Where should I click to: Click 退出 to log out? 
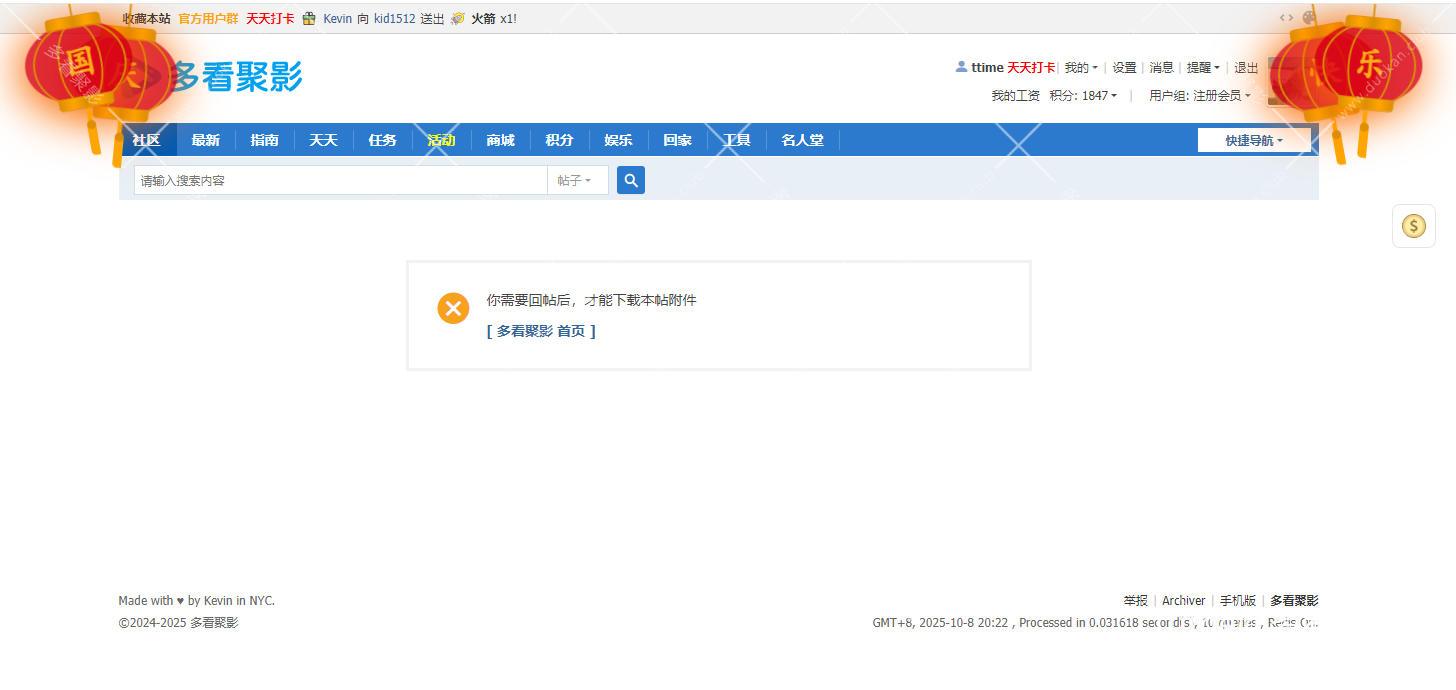pyautogui.click(x=1246, y=68)
